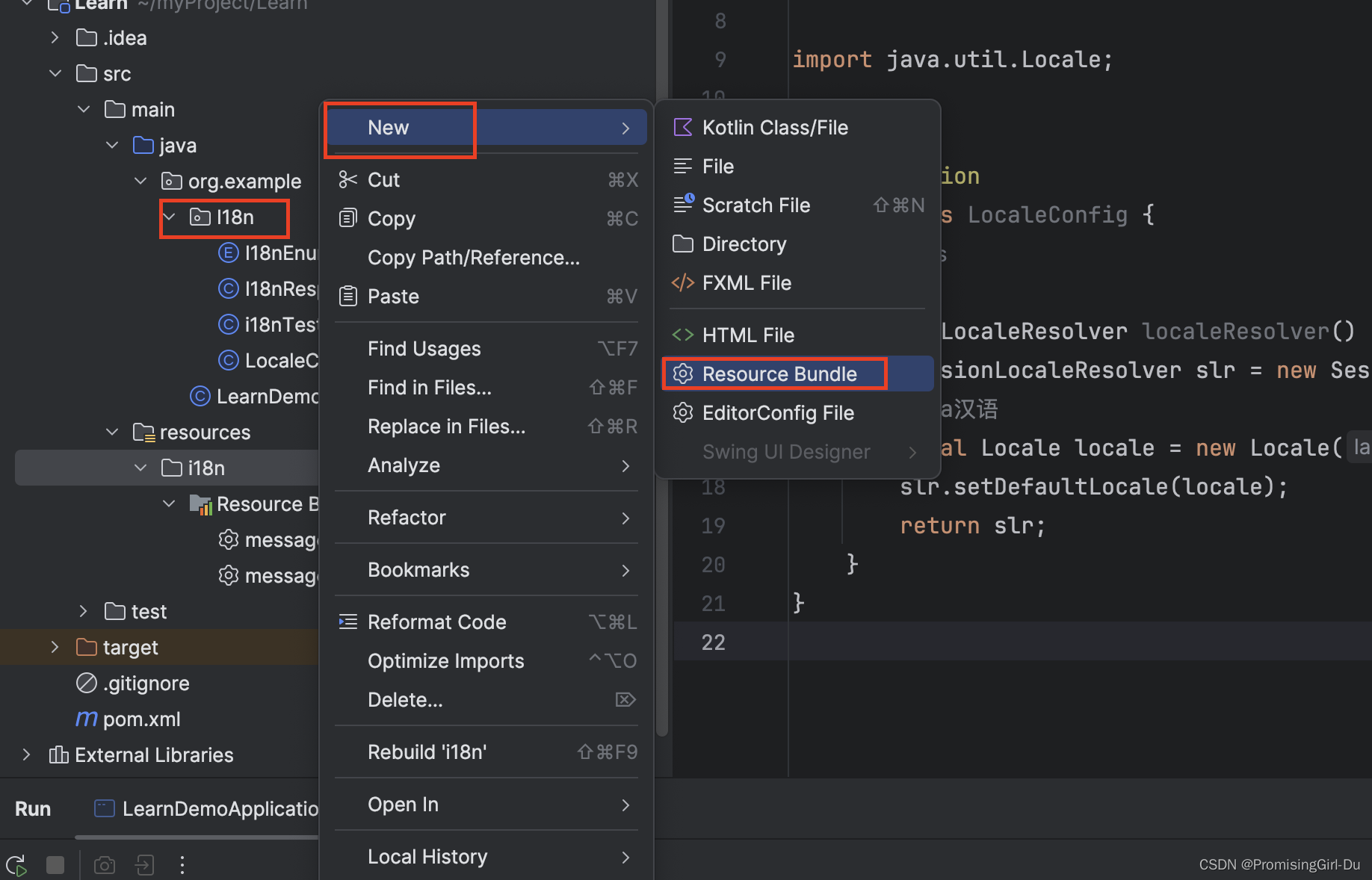Expand the test folder
Screen dimensions: 1372x880
tap(84, 611)
